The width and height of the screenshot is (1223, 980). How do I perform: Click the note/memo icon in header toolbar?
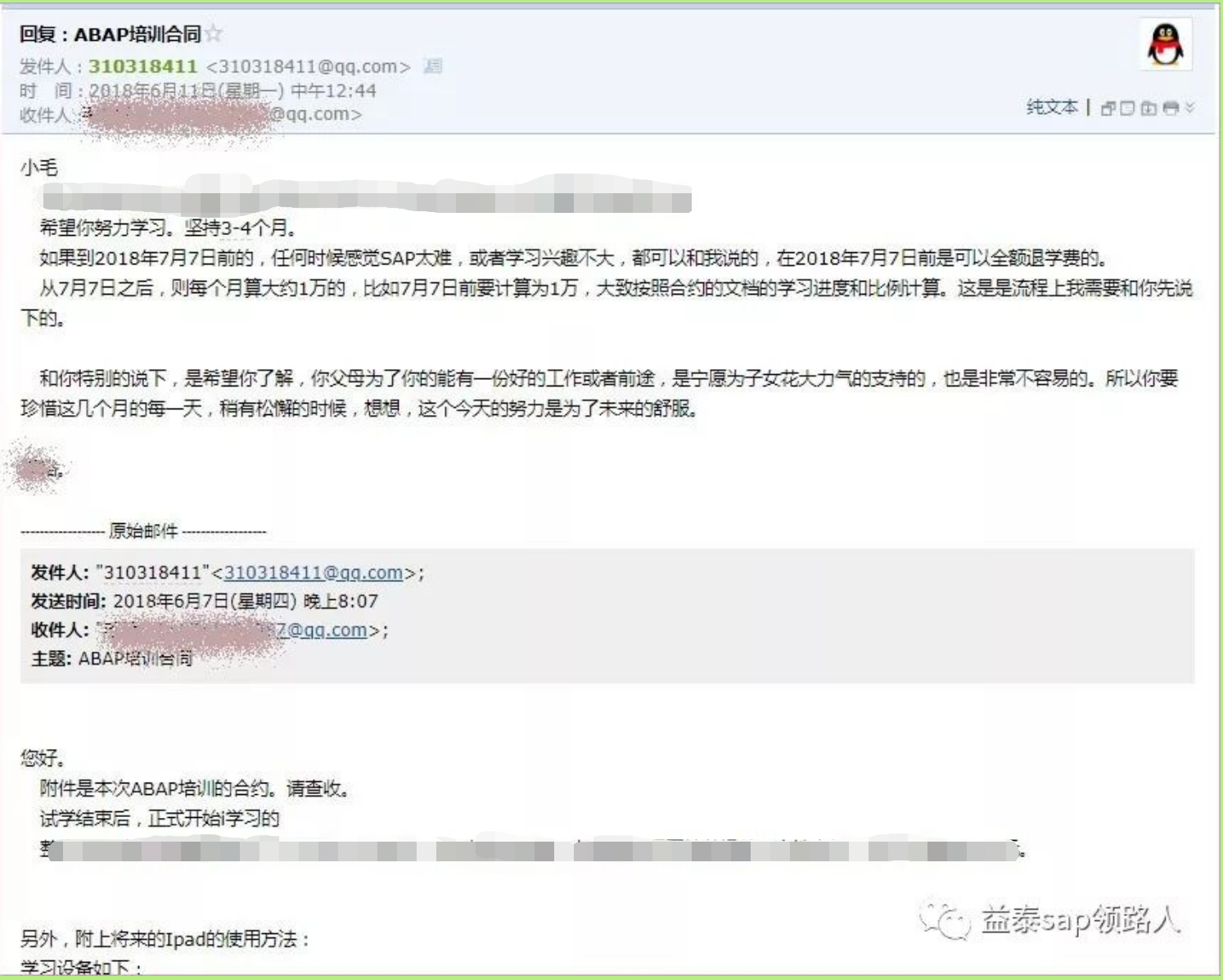click(1128, 108)
